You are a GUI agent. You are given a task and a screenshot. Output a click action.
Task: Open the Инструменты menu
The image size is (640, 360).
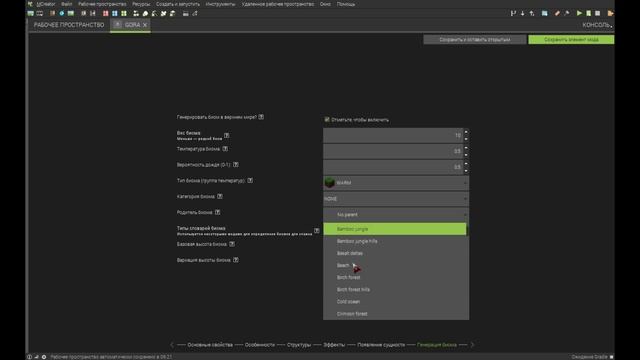pyautogui.click(x=220, y=4)
